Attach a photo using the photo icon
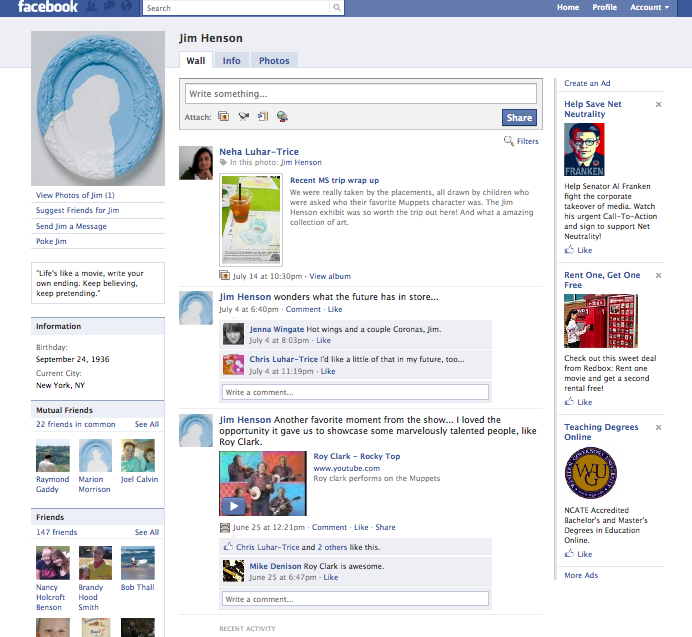Viewport: 692px width, 637px height. point(224,117)
